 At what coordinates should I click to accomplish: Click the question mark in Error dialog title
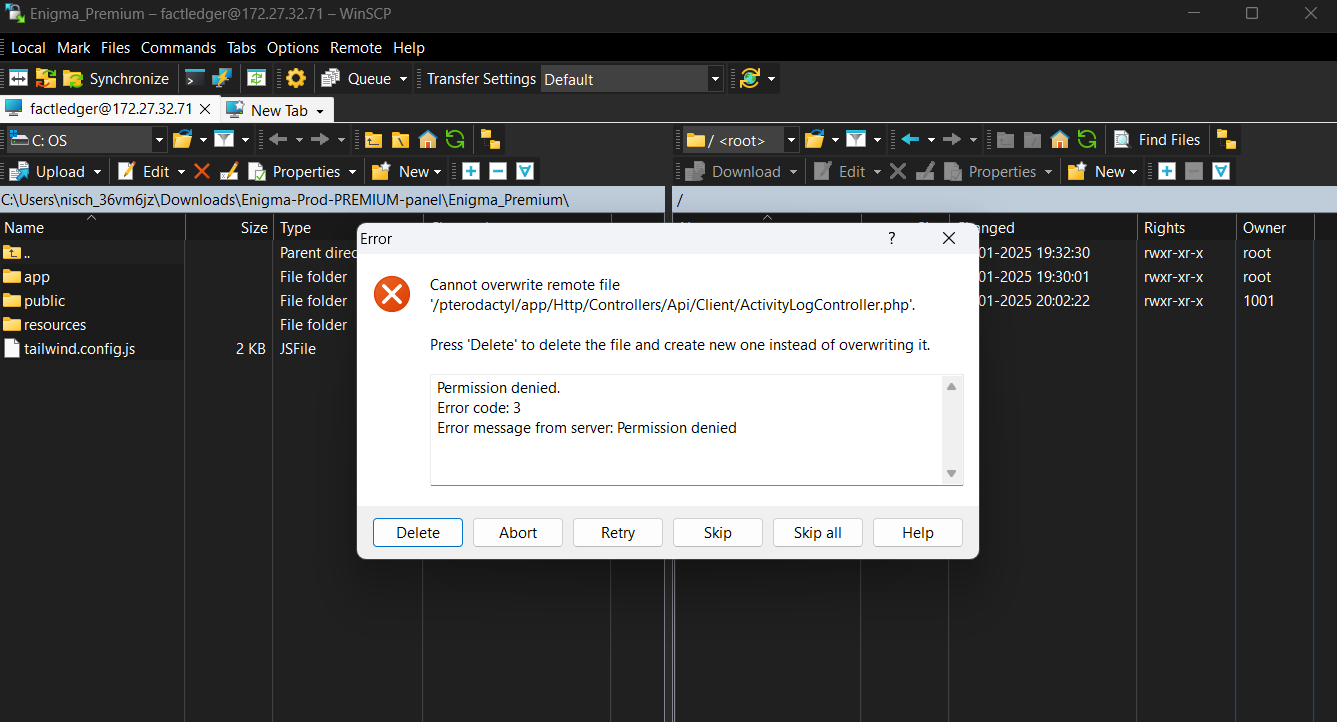click(x=892, y=238)
